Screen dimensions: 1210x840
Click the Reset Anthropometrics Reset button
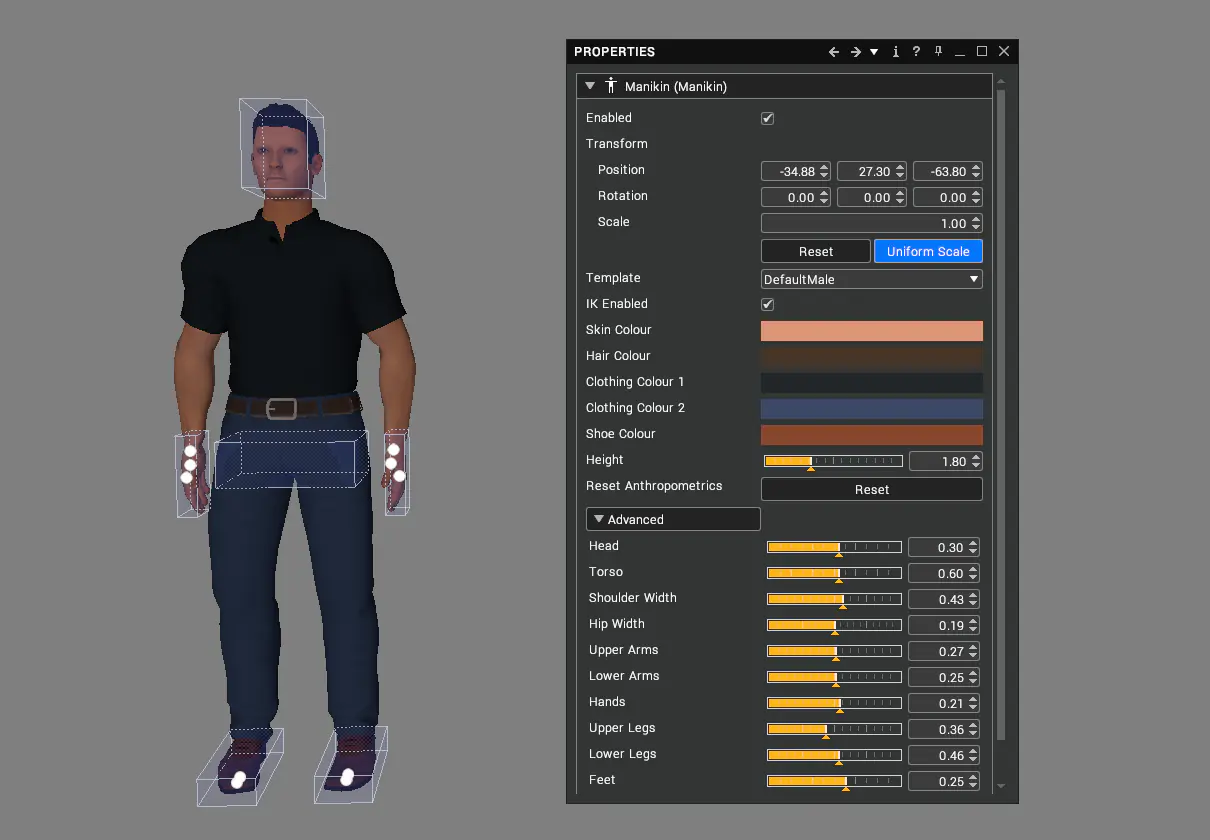tap(872, 489)
